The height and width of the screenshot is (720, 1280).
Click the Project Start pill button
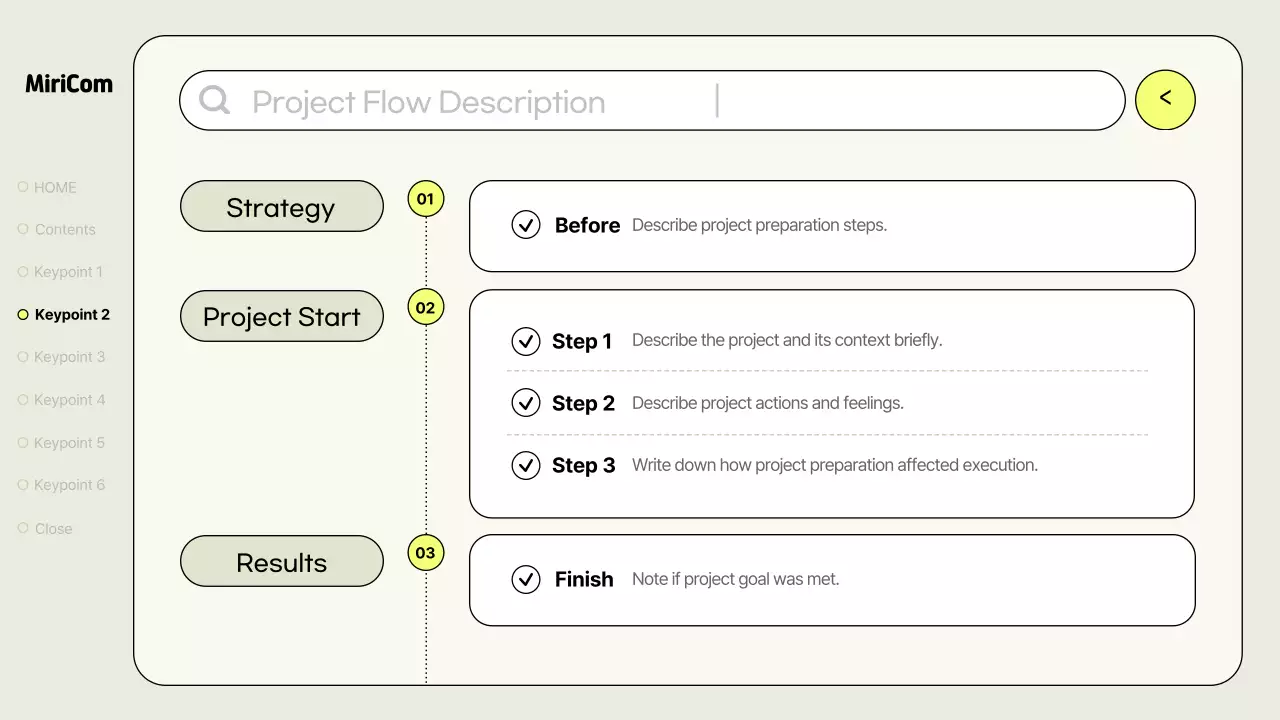point(281,317)
